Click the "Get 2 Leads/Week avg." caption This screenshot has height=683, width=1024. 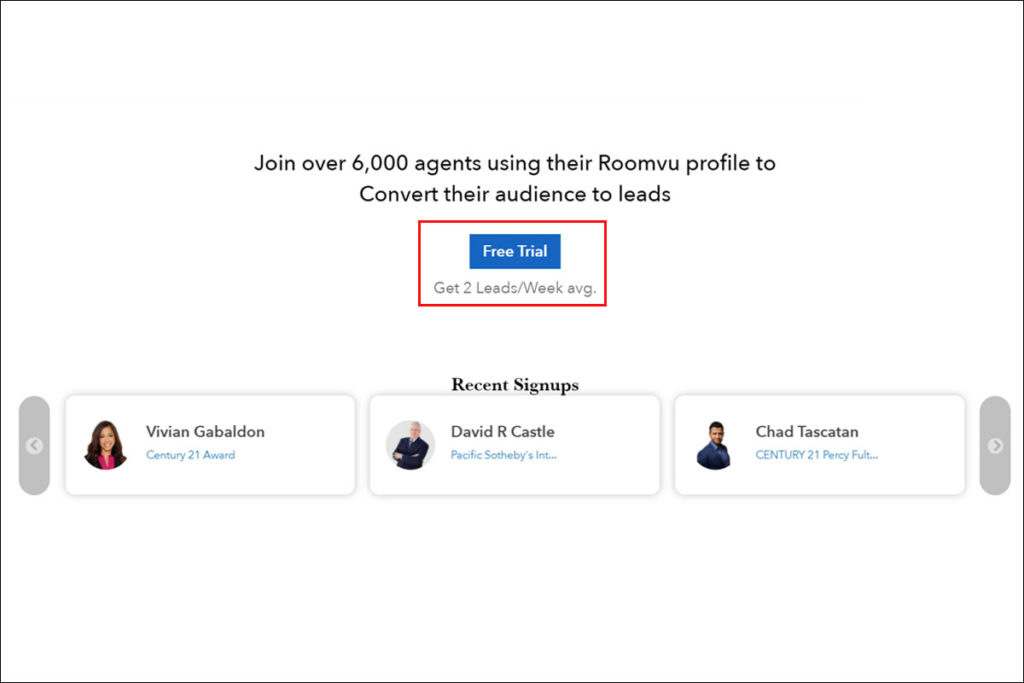tap(514, 288)
